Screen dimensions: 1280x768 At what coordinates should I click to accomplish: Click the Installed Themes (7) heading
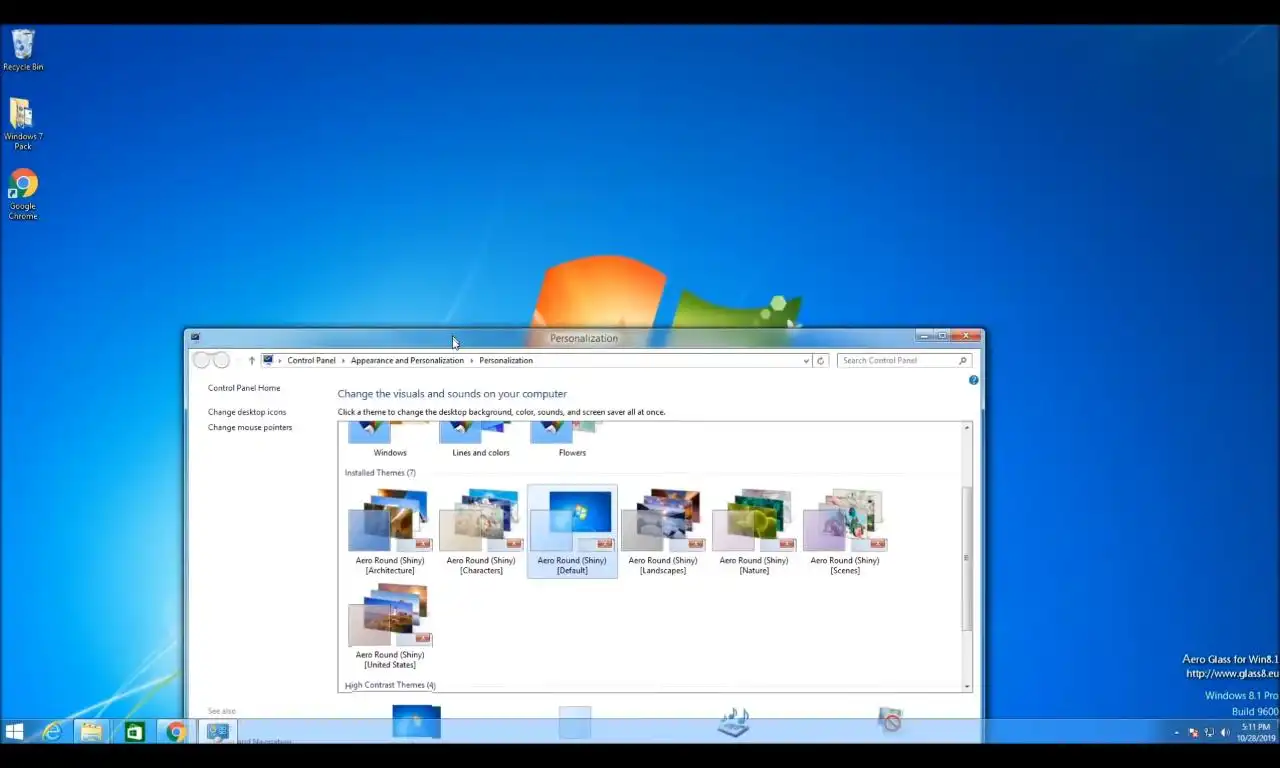(380, 473)
